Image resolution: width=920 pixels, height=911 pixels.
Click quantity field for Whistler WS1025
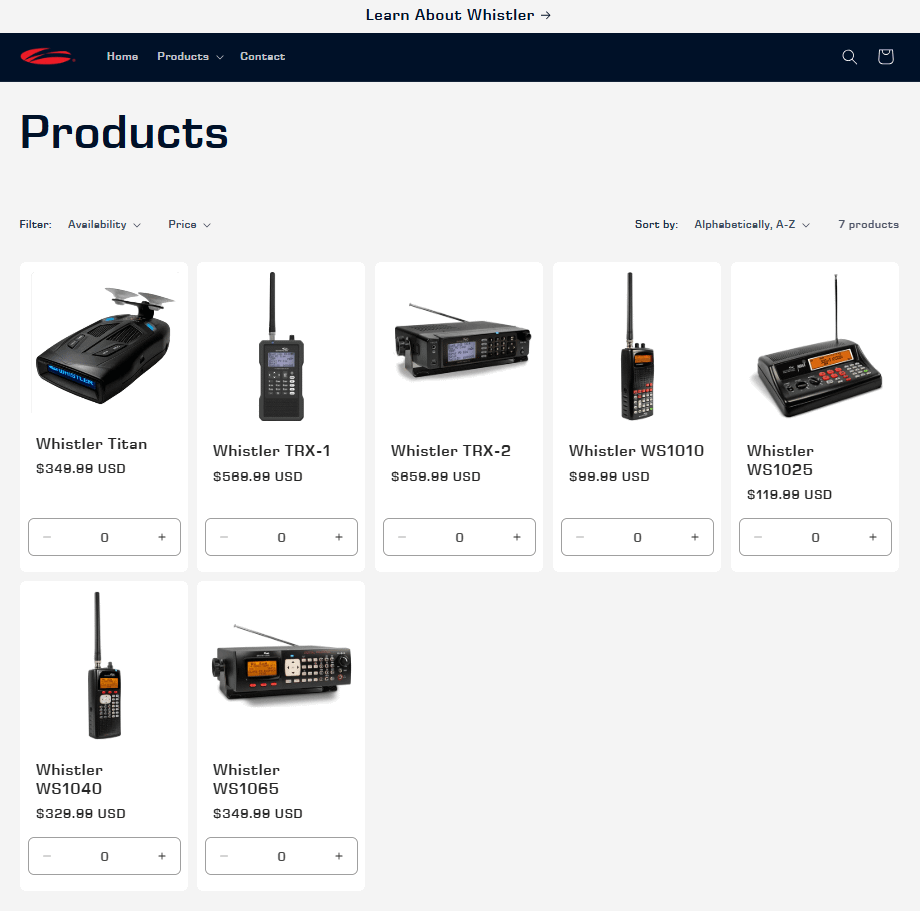pos(816,537)
